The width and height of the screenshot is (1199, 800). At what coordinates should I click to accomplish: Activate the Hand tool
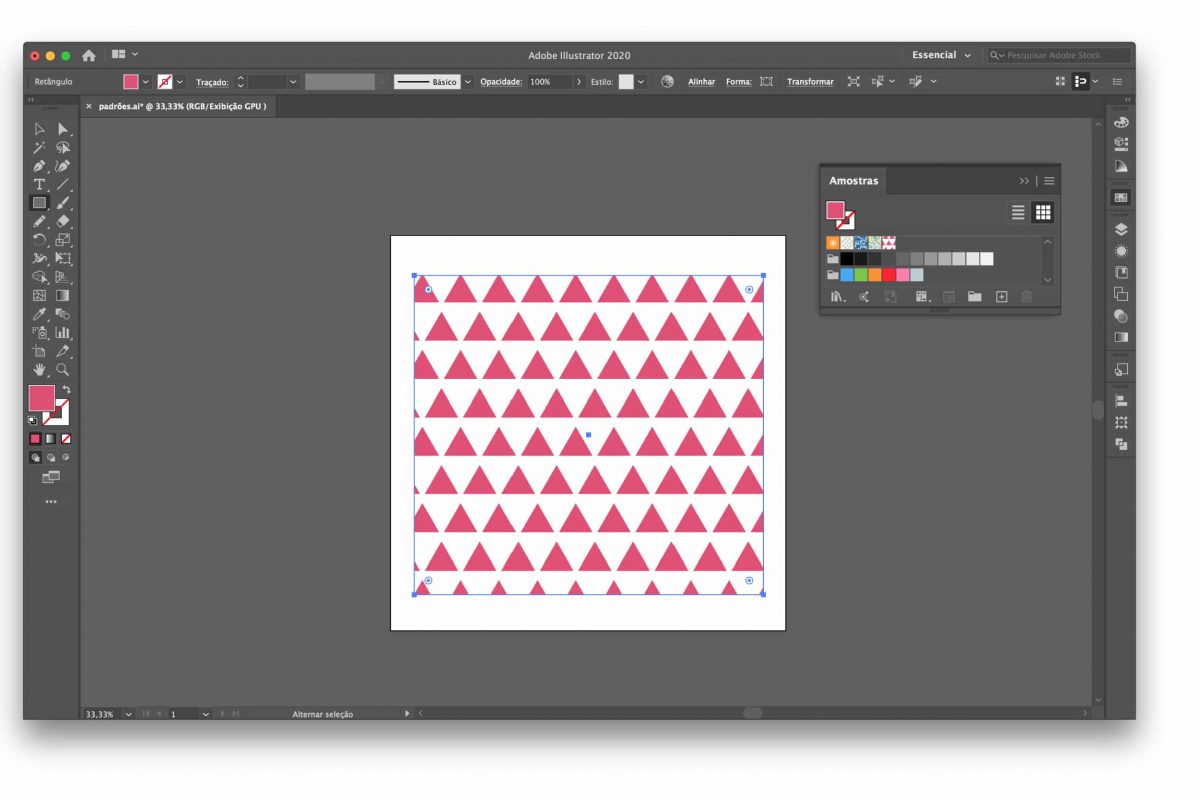coord(39,370)
